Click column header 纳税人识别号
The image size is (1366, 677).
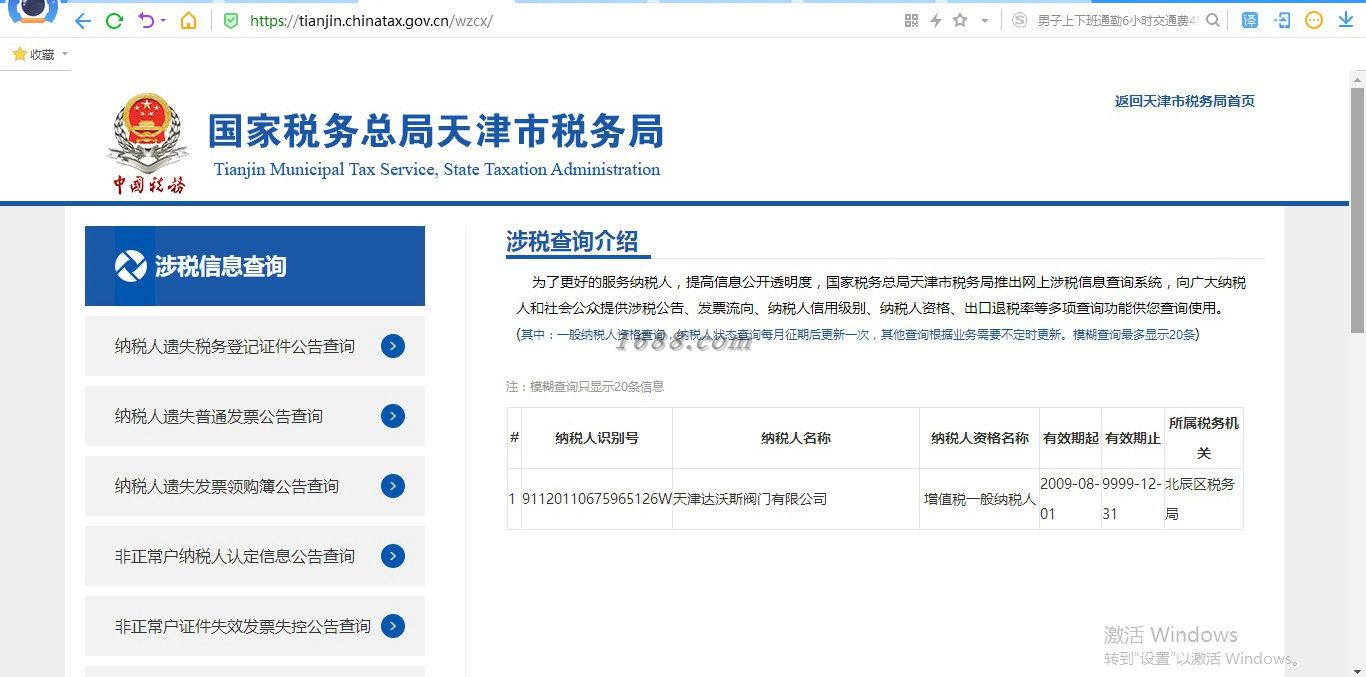(x=597, y=438)
